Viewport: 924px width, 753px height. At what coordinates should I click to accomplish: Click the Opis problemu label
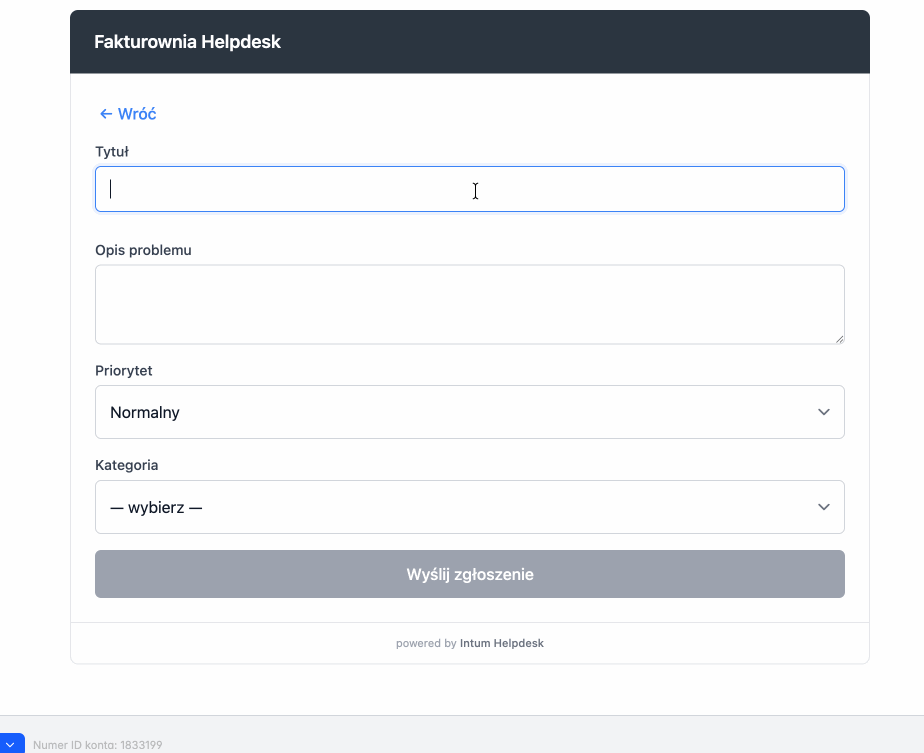pos(143,250)
